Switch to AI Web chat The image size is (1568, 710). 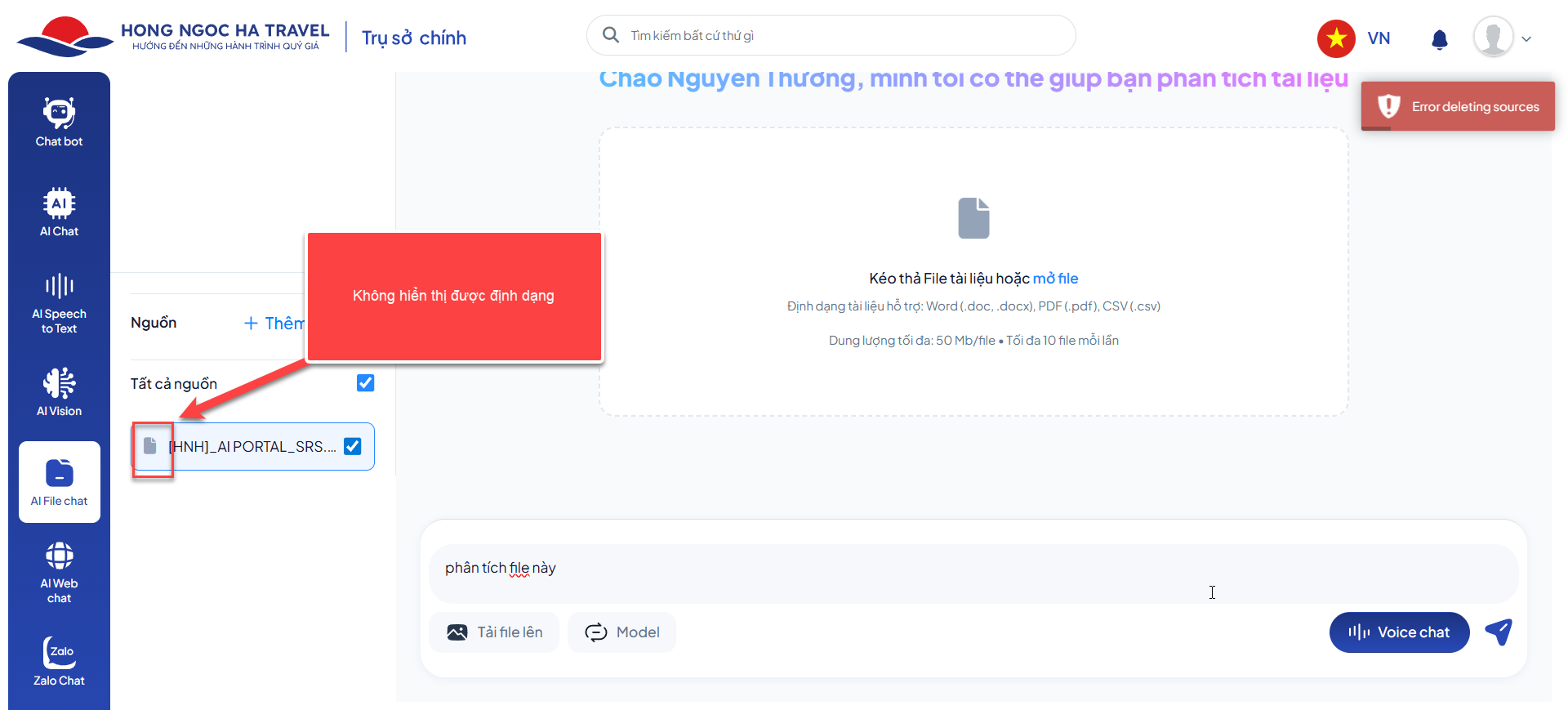click(59, 572)
